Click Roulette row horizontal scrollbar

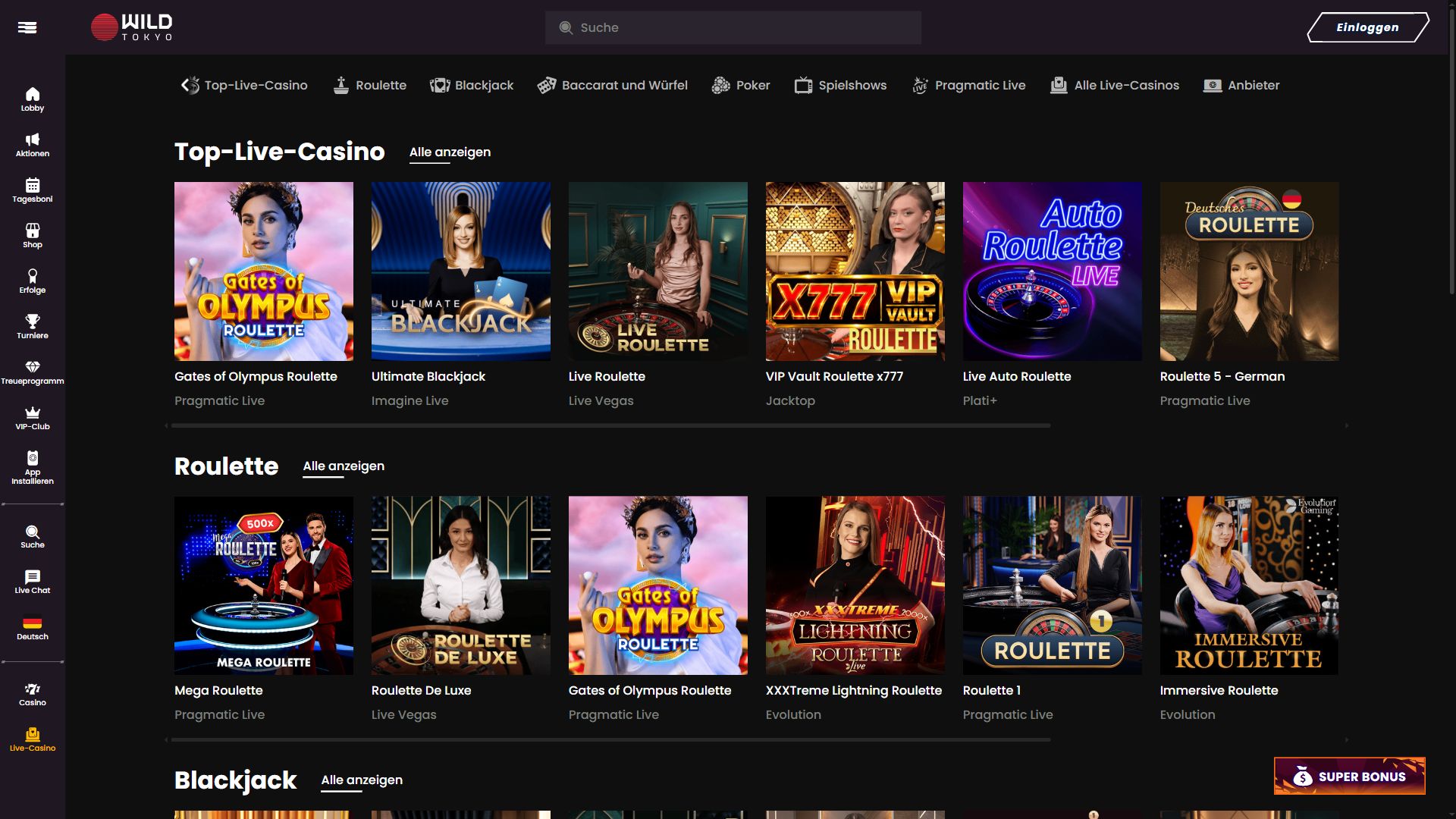[611, 739]
